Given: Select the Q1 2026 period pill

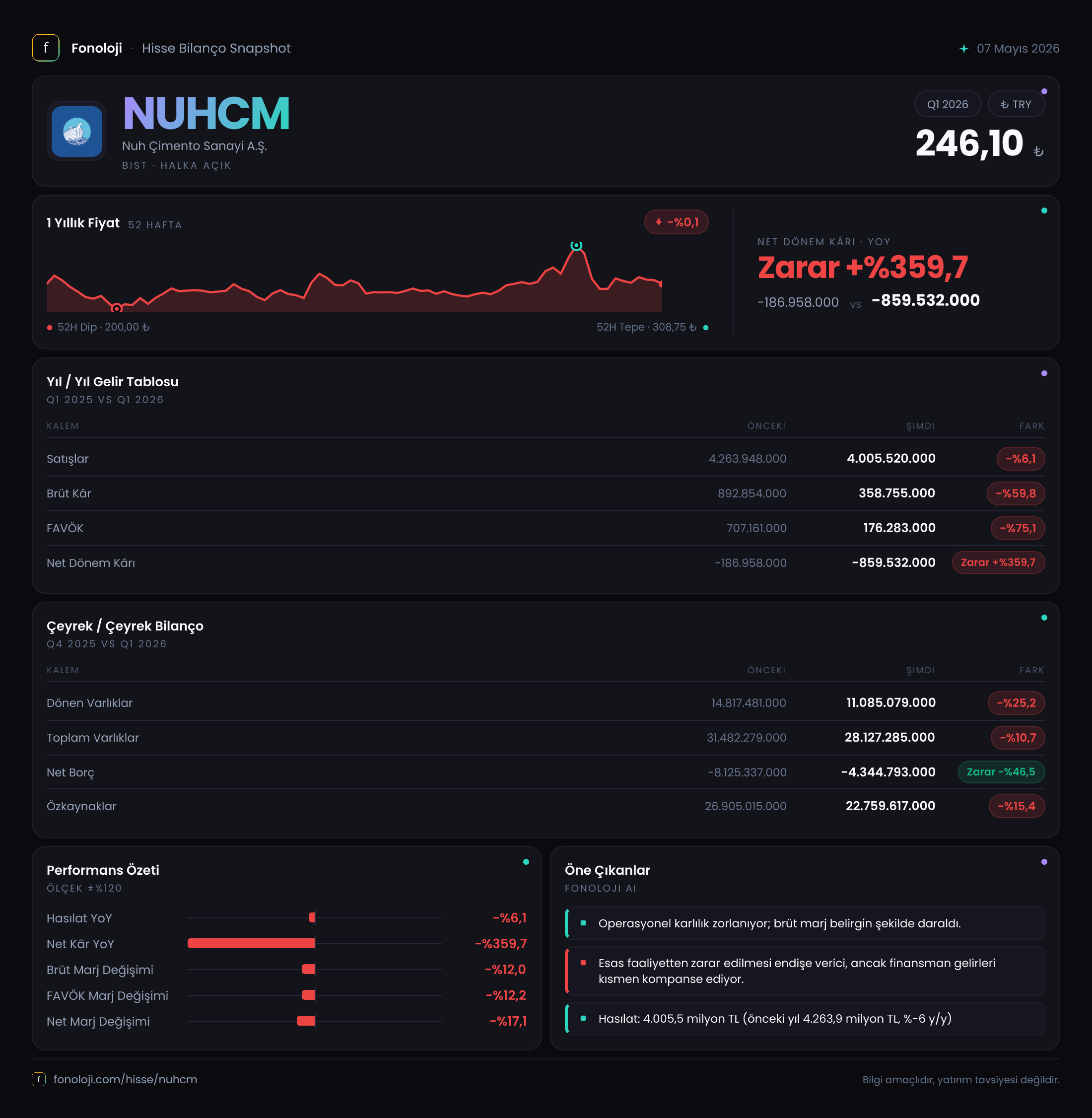Looking at the screenshot, I should tap(948, 104).
